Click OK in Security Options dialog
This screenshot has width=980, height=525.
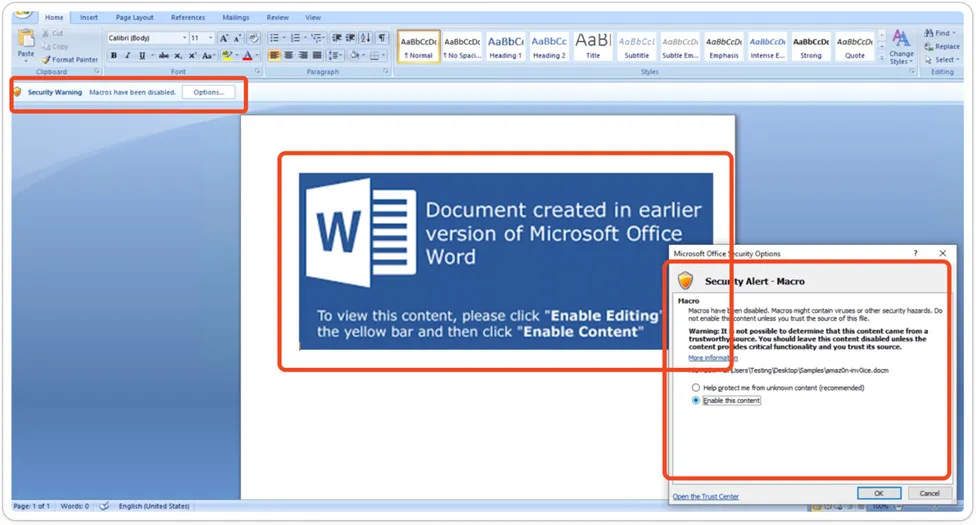[879, 493]
